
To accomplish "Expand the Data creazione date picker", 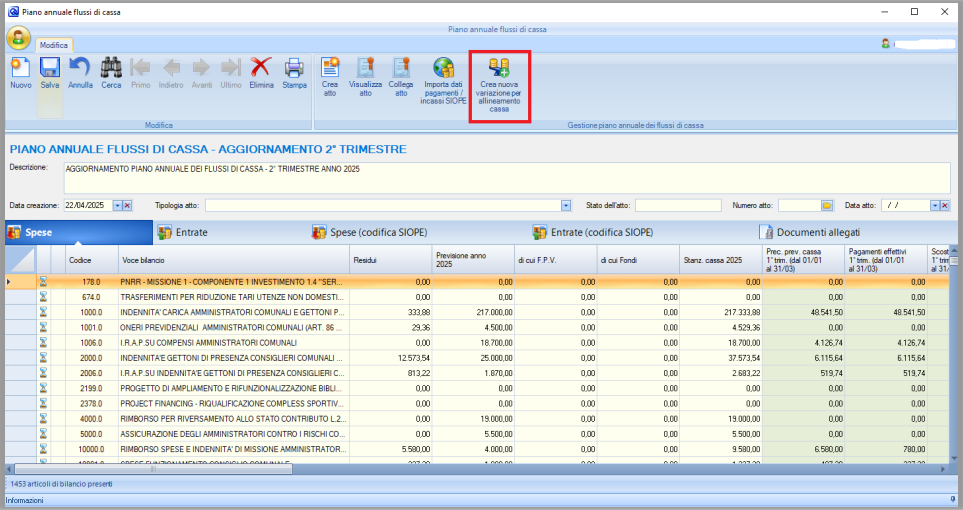I will coord(117,205).
